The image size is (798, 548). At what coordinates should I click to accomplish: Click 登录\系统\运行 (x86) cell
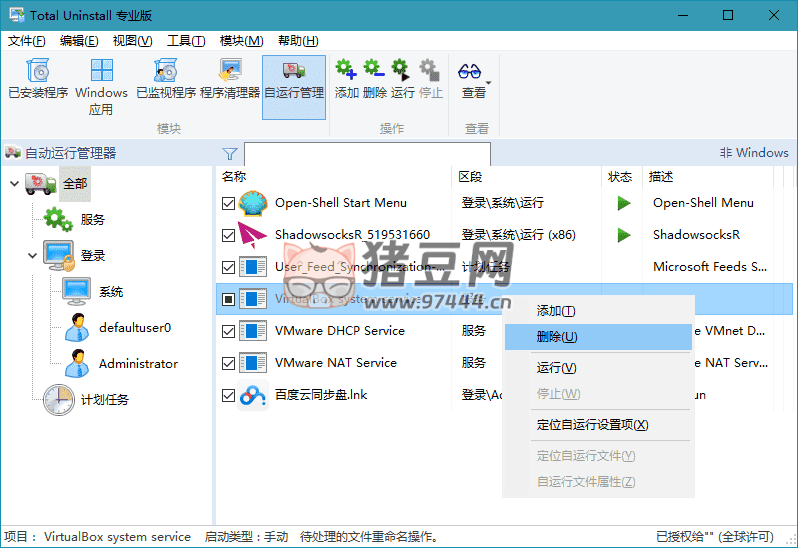tap(519, 235)
